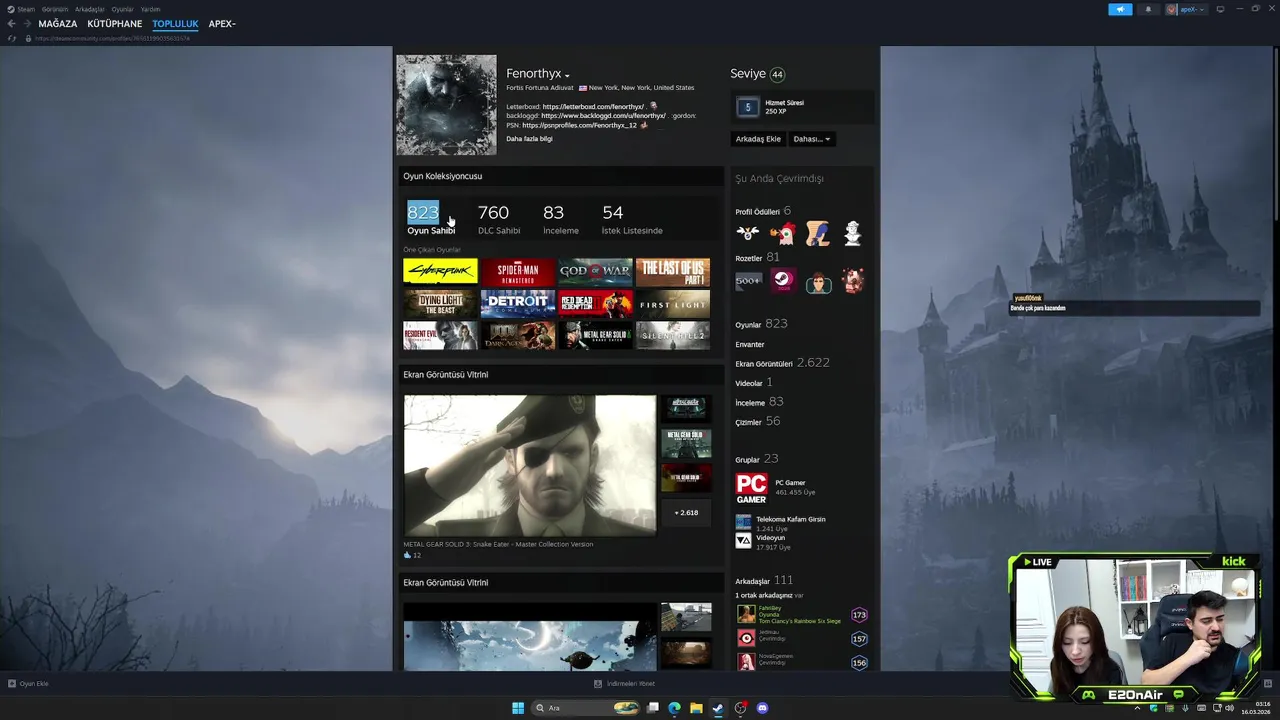Open the Silent Hill 2 thumbnail
The image size is (1280, 720).
[673, 335]
